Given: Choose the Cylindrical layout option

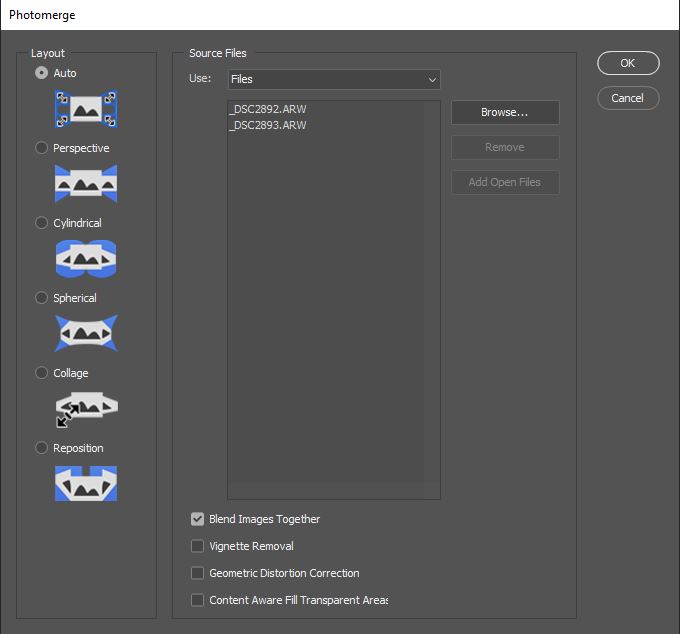Looking at the screenshot, I should [41, 223].
